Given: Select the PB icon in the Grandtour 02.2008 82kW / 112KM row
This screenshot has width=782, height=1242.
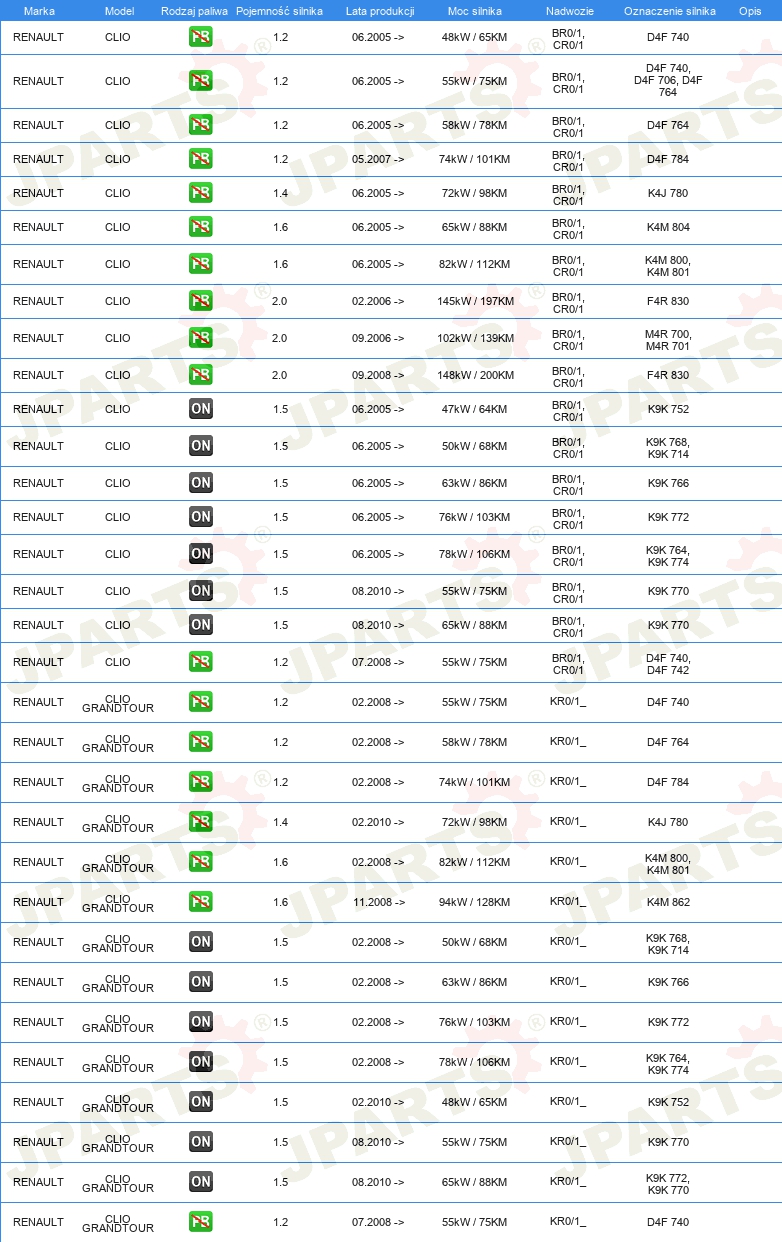Looking at the screenshot, I should click(201, 862).
